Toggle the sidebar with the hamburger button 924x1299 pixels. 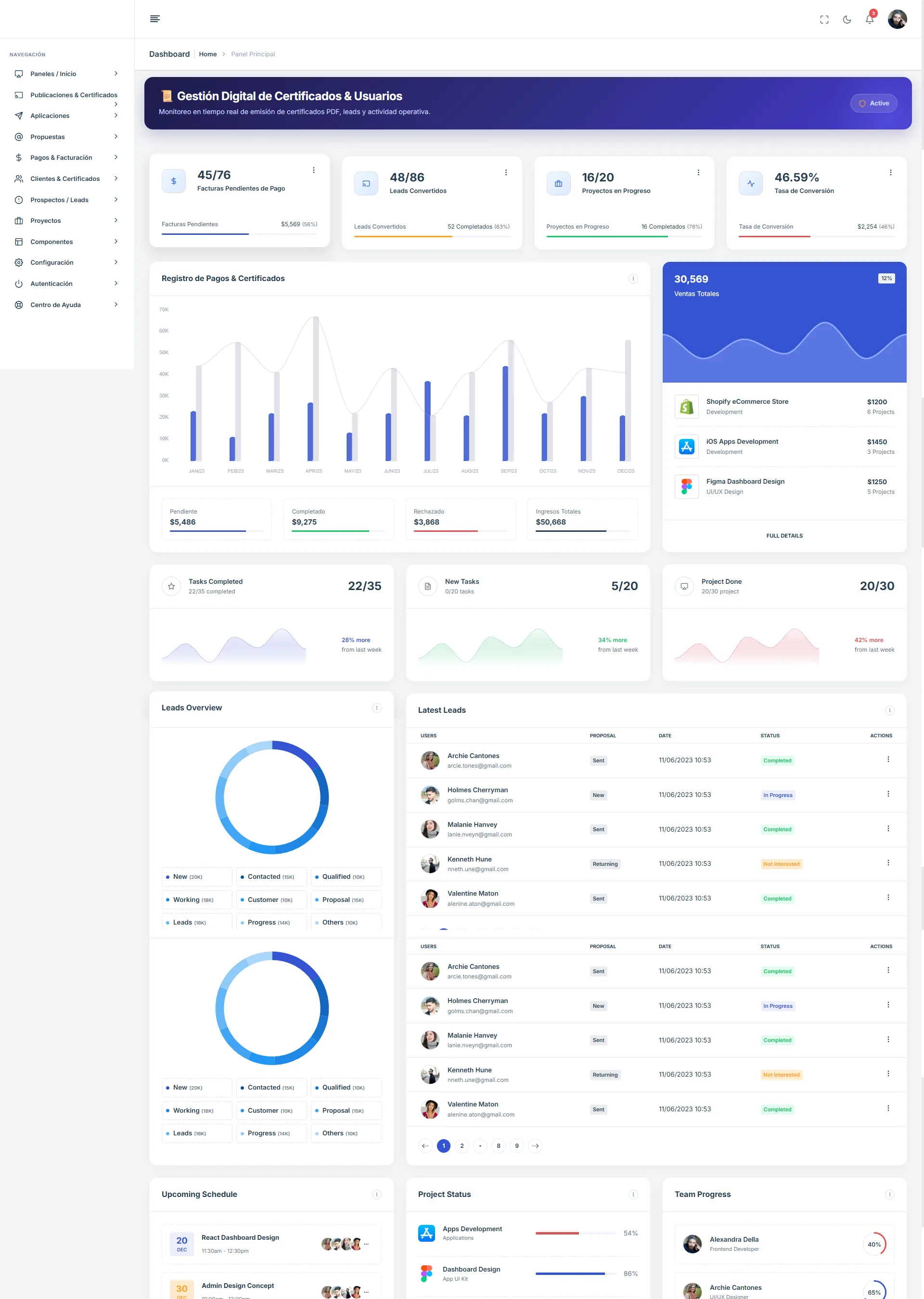(155, 19)
